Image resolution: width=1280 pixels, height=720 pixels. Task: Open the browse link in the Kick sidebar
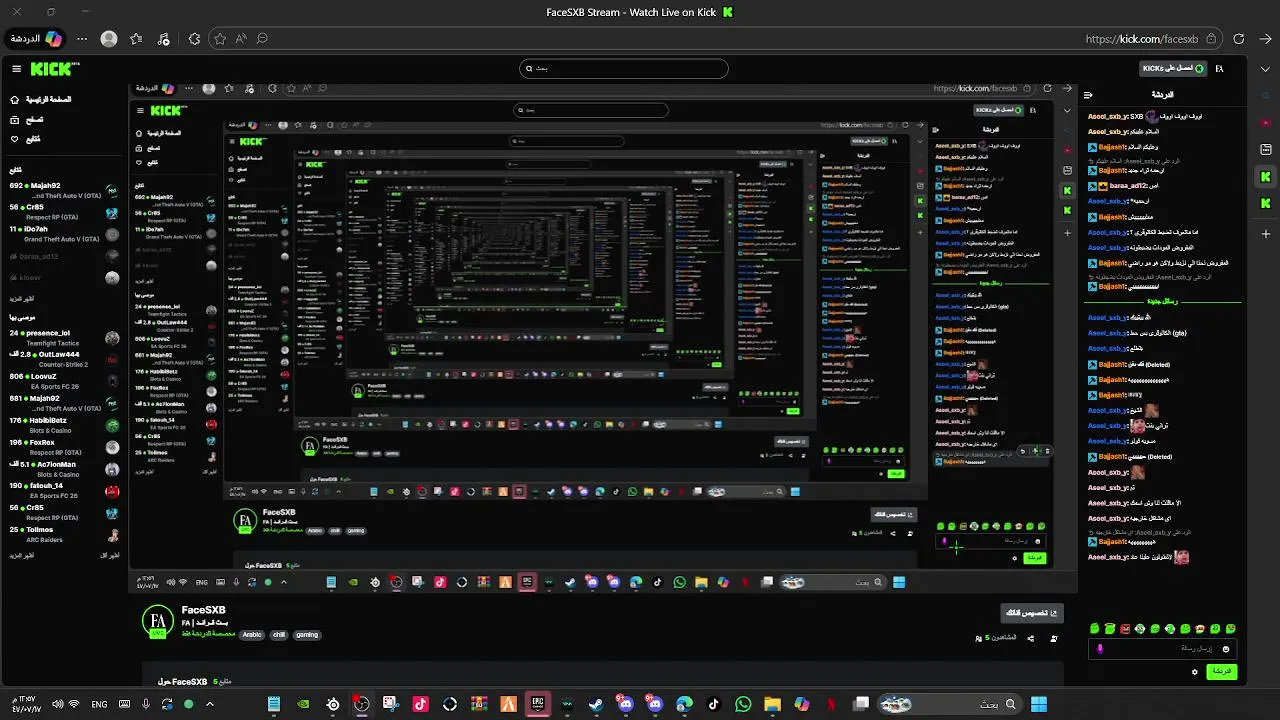pos(27,119)
